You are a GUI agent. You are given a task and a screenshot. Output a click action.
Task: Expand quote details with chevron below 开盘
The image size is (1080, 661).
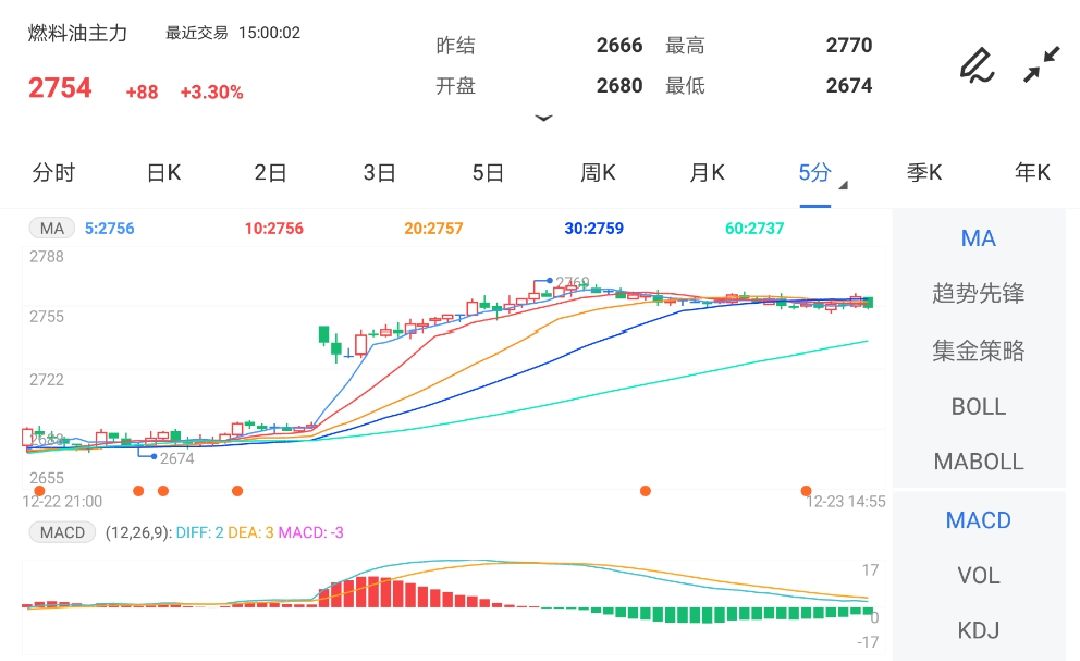(x=544, y=118)
